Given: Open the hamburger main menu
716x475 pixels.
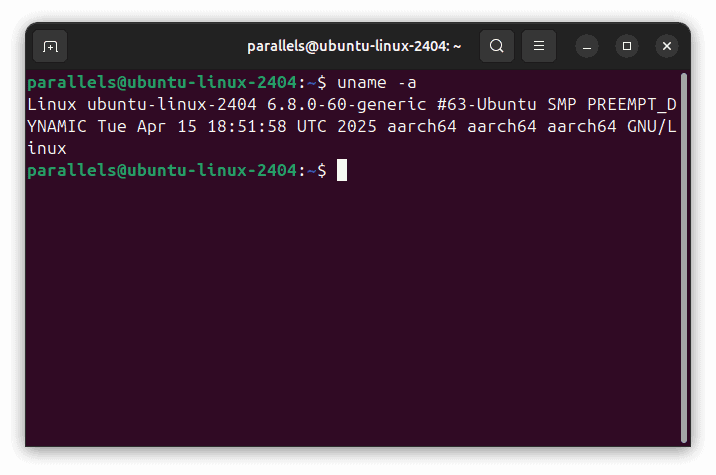Looking at the screenshot, I should (538, 46).
